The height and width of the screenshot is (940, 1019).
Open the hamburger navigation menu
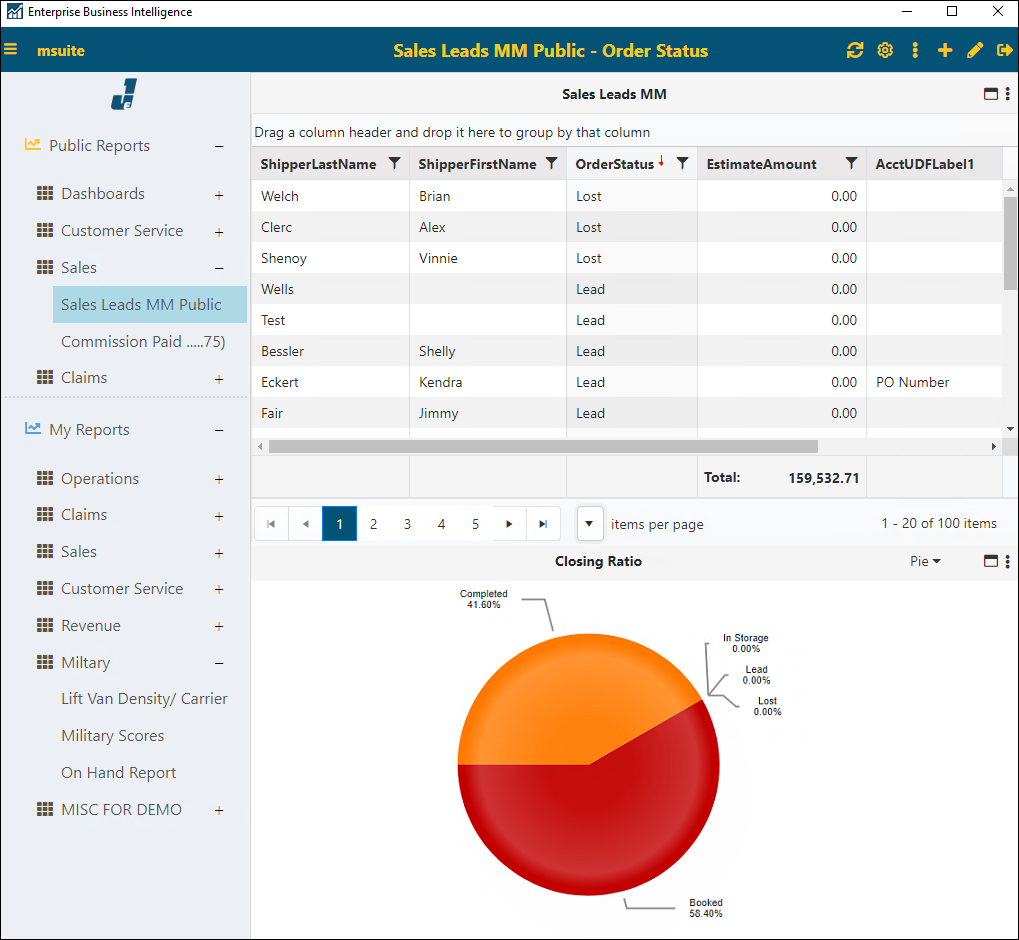pyautogui.click(x=13, y=50)
